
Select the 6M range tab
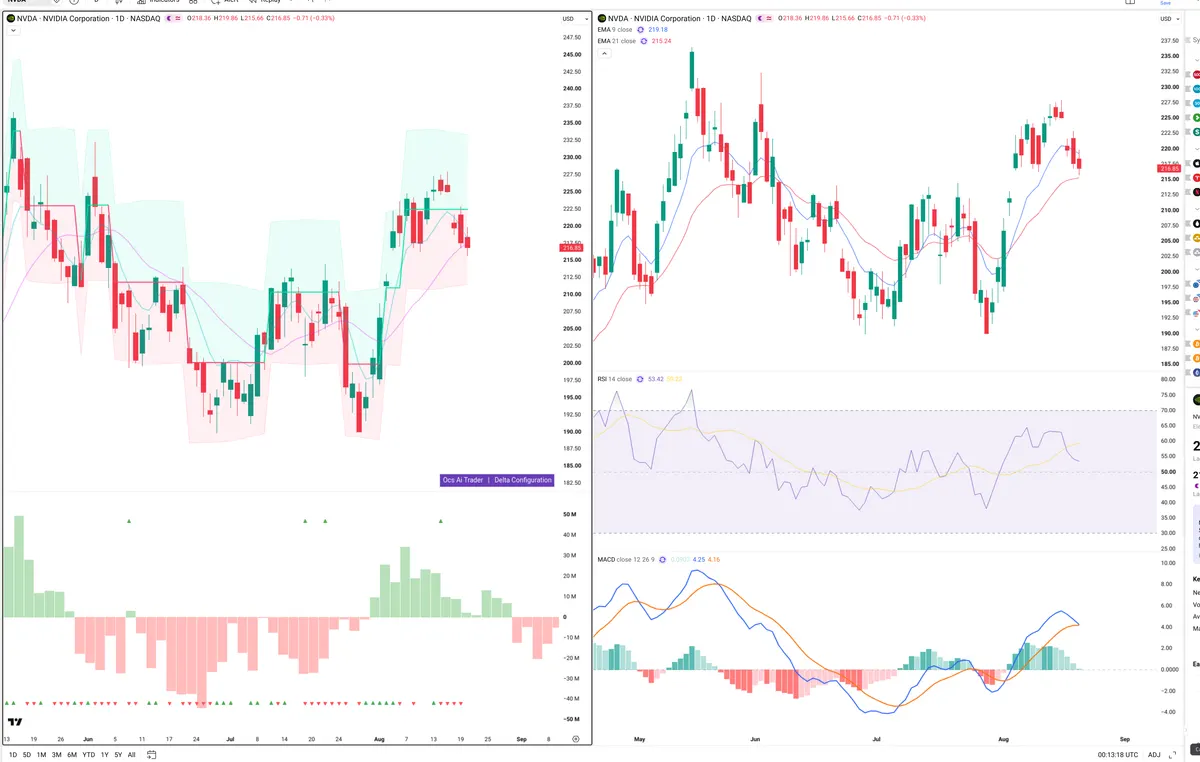72,754
